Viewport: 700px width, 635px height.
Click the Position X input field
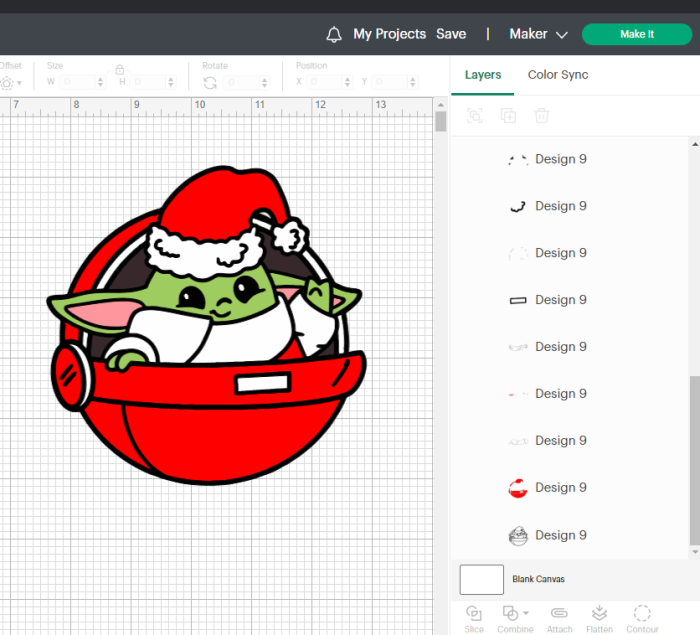coord(325,82)
